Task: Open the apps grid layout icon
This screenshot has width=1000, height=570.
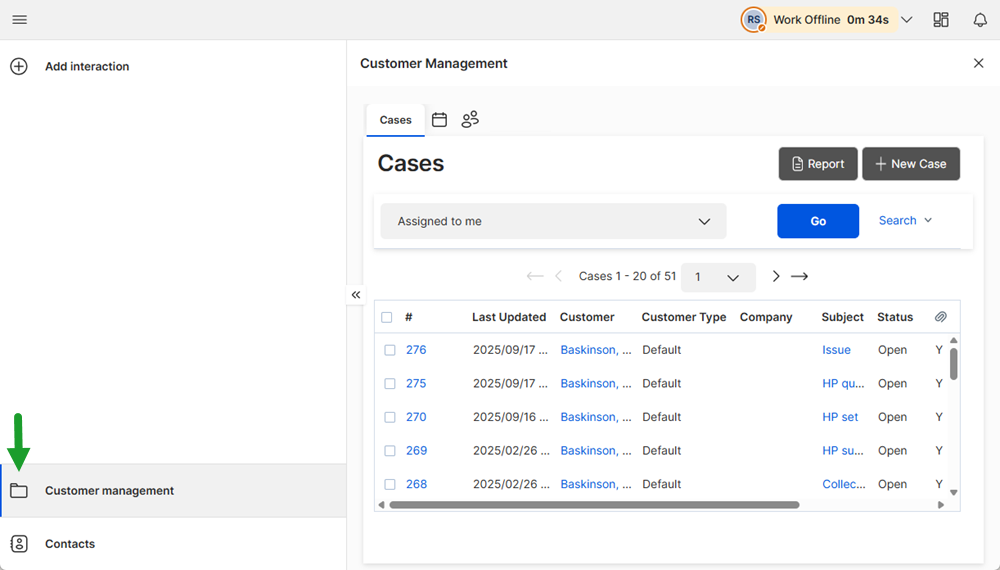Action: tap(941, 20)
